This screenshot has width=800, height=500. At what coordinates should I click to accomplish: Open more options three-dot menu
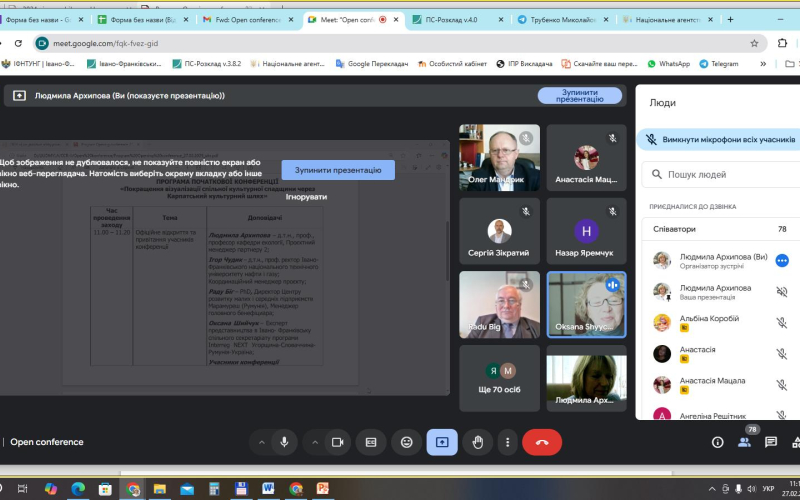[507, 442]
